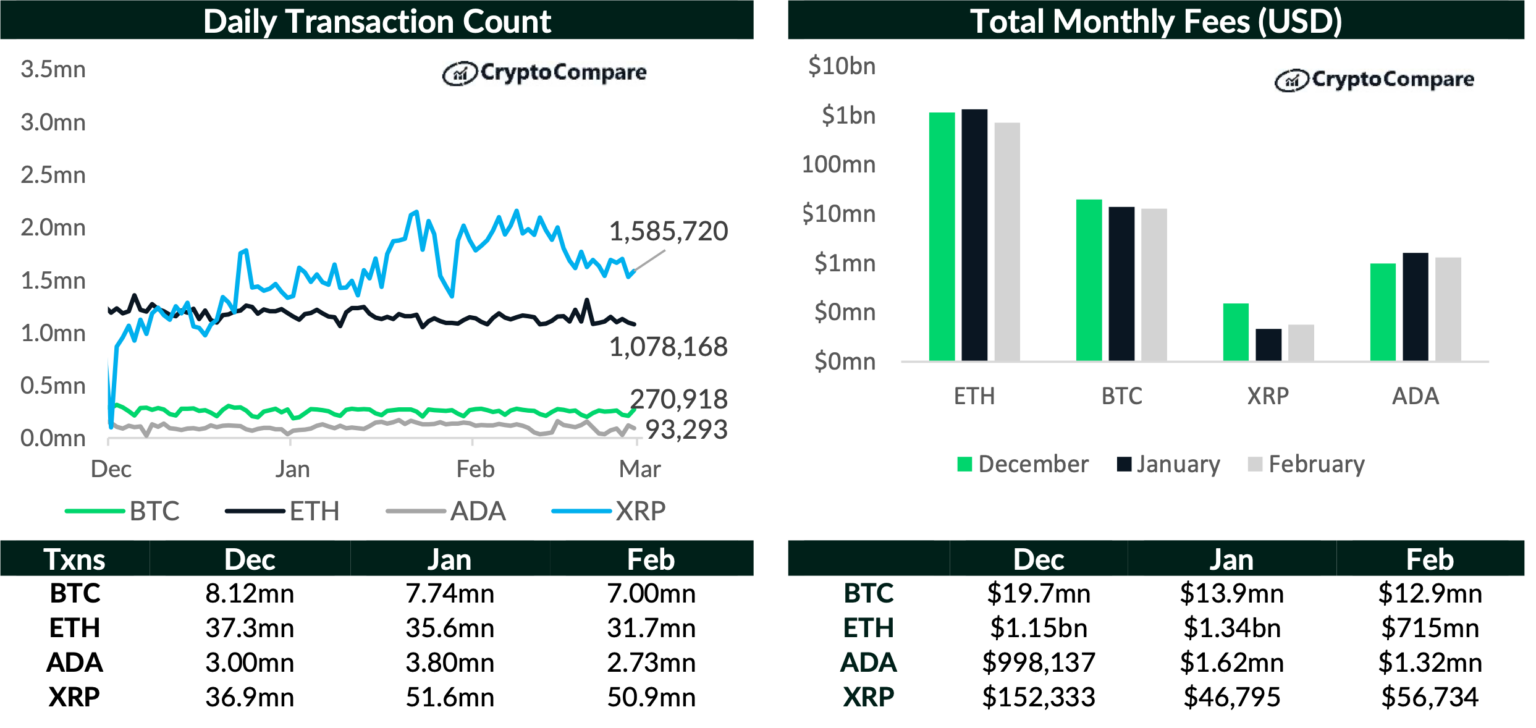
Task: Toggle the ETH line legend entry
Action: [283, 512]
